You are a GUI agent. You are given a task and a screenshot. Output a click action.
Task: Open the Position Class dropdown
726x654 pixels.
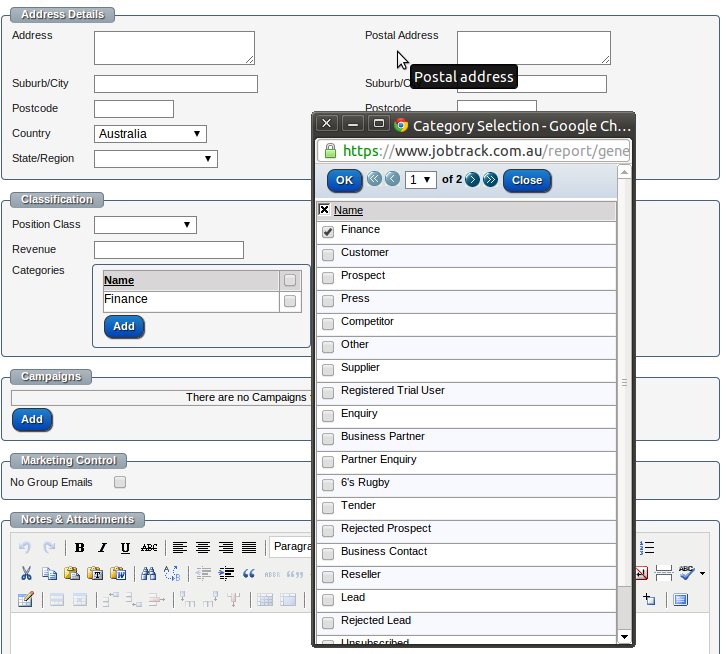click(x=145, y=225)
